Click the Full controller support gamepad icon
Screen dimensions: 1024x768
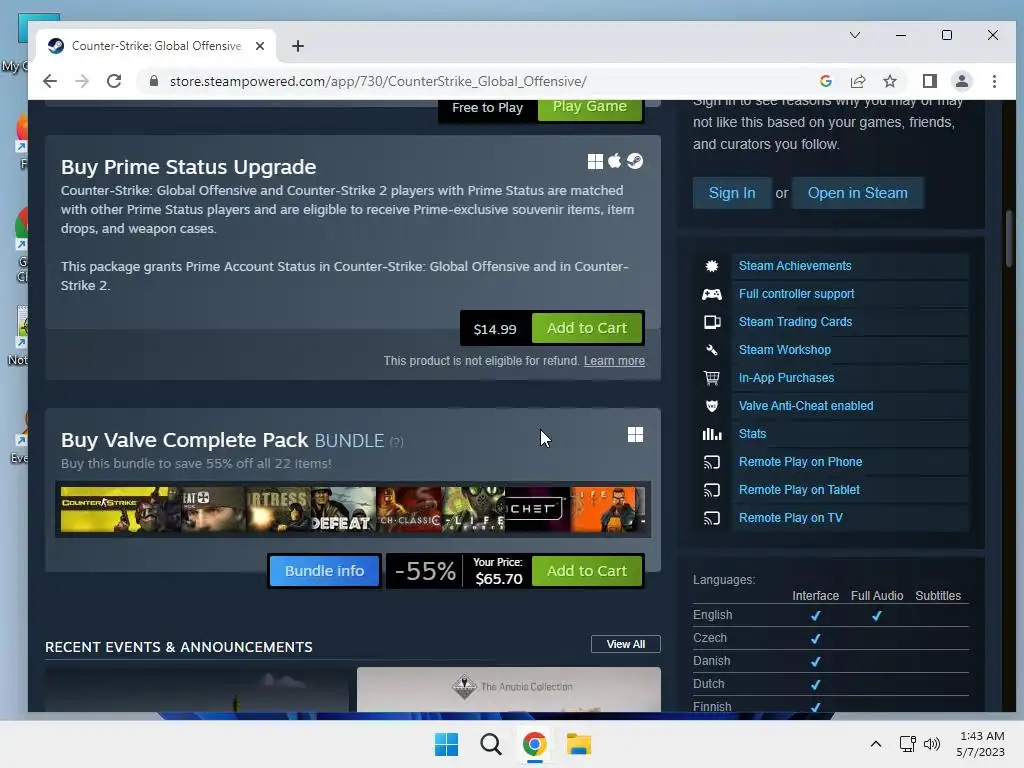pos(712,294)
